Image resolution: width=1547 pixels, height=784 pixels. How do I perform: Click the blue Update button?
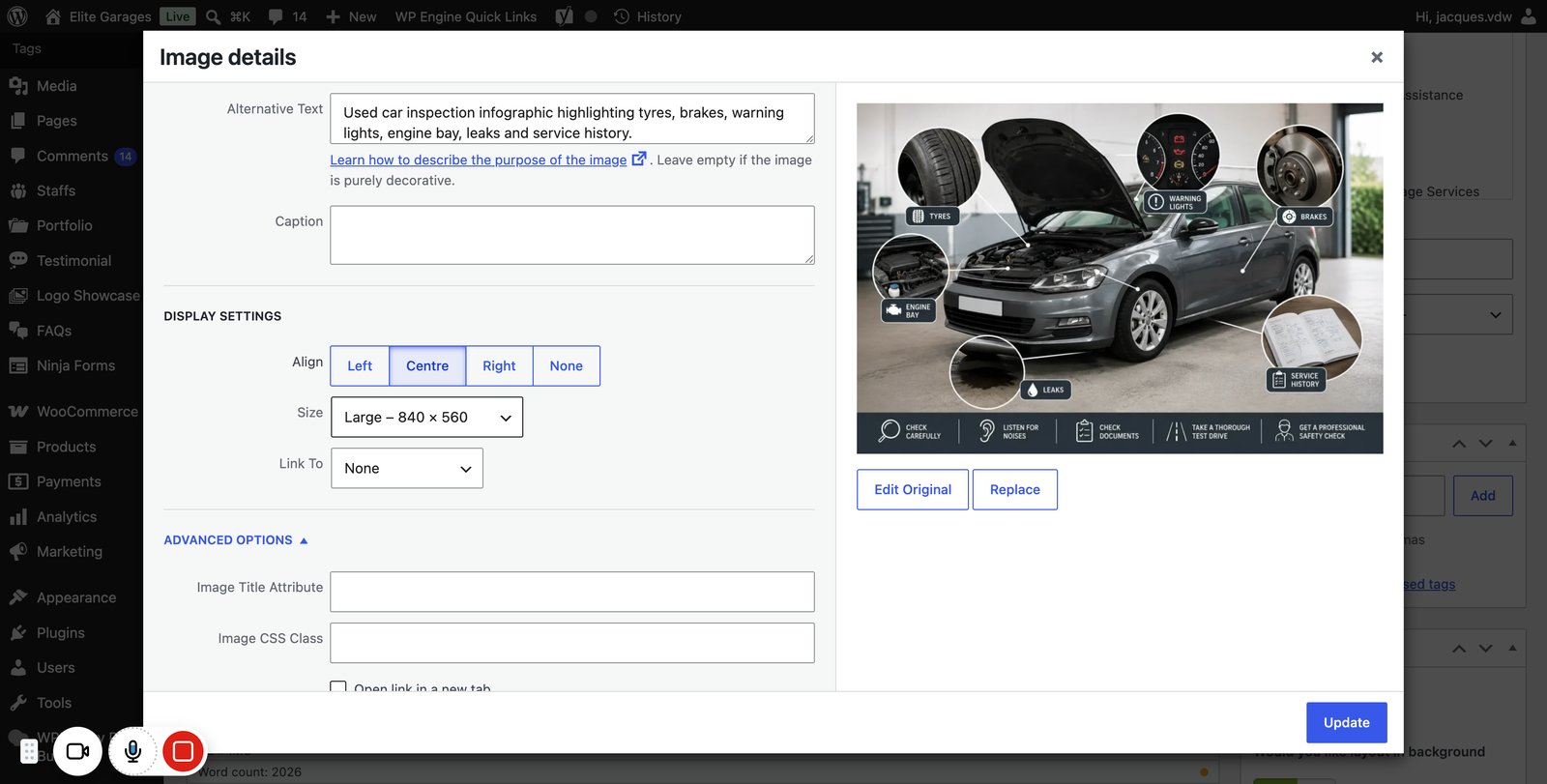coord(1347,723)
